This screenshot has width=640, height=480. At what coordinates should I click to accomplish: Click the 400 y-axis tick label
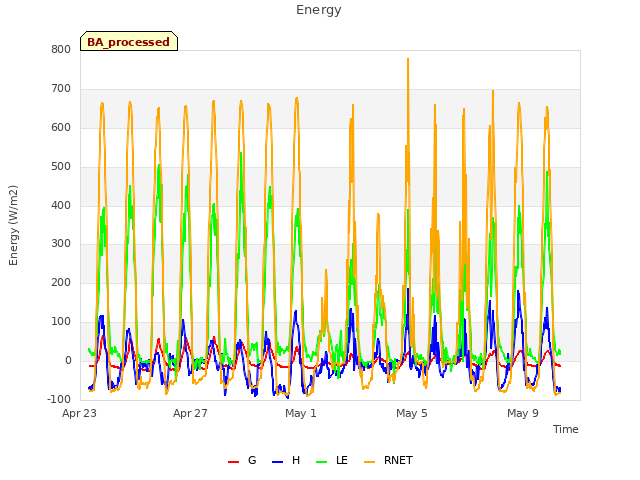(x=61, y=205)
